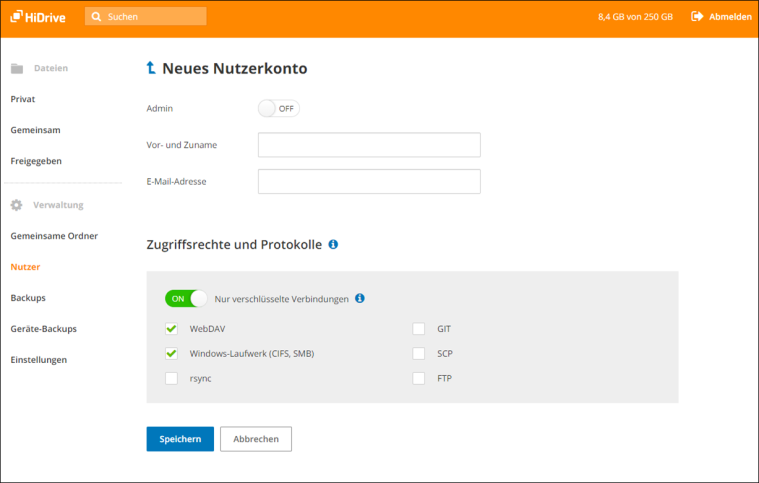Click the Verwaltung section heading

coord(58,205)
